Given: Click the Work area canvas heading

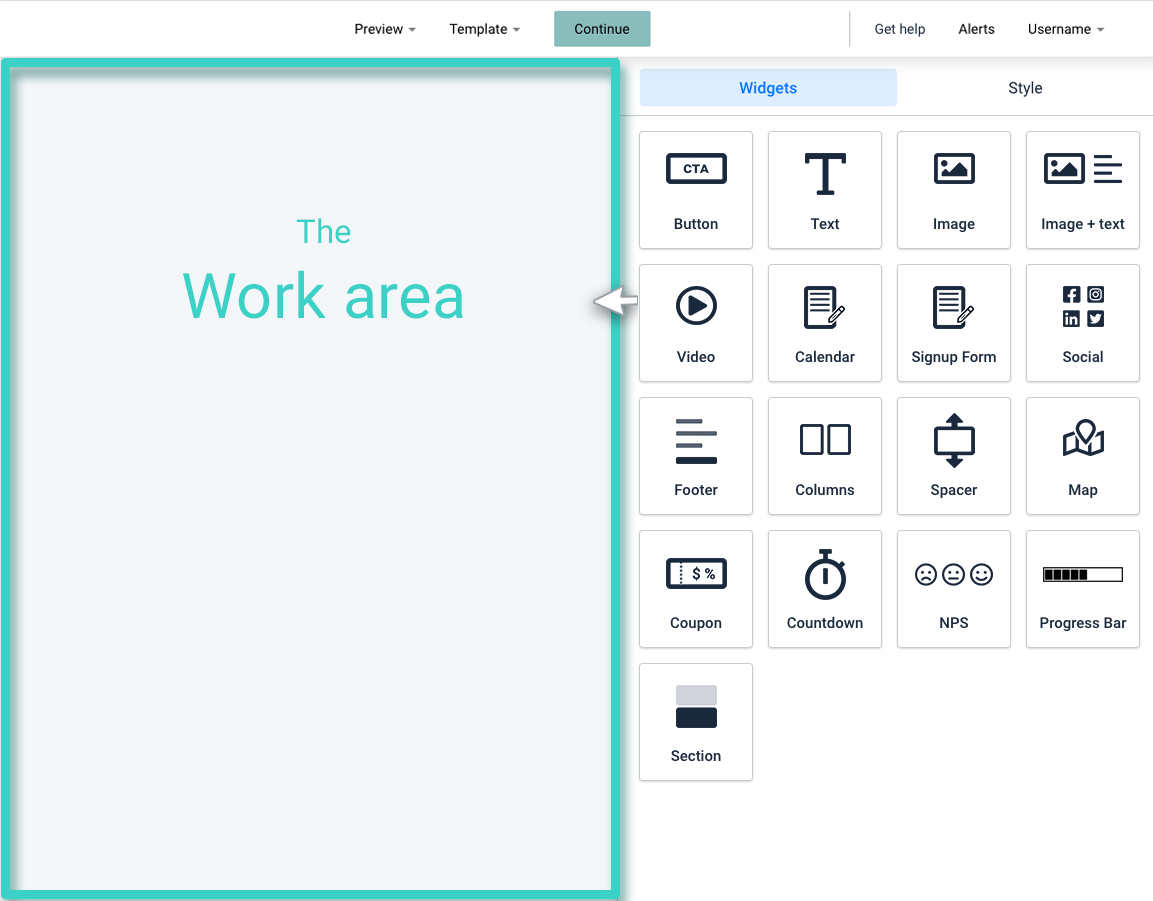Looking at the screenshot, I should click(324, 296).
